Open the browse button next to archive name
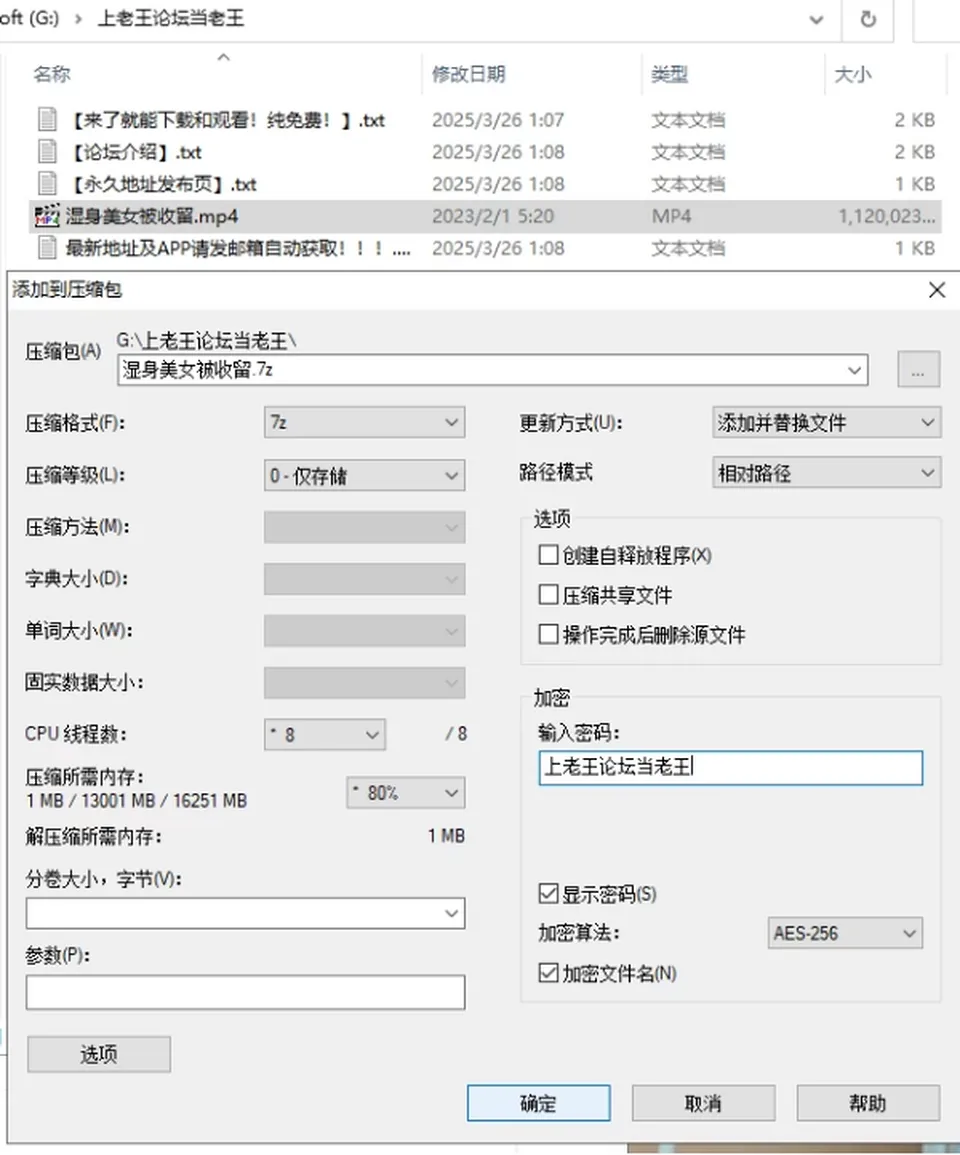This screenshot has height=1155, width=960. [x=918, y=369]
